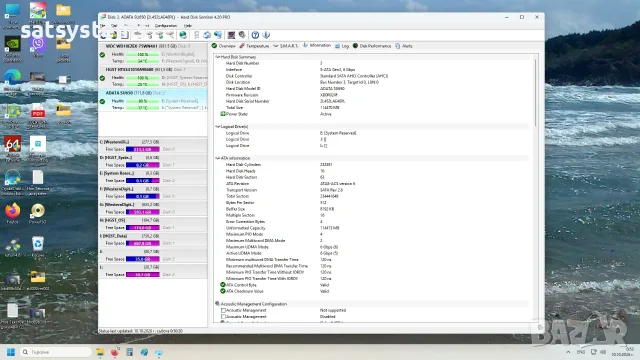This screenshot has width=640, height=360.
Task: Open File Explorer from the taskbar
Action: (x=100, y=352)
